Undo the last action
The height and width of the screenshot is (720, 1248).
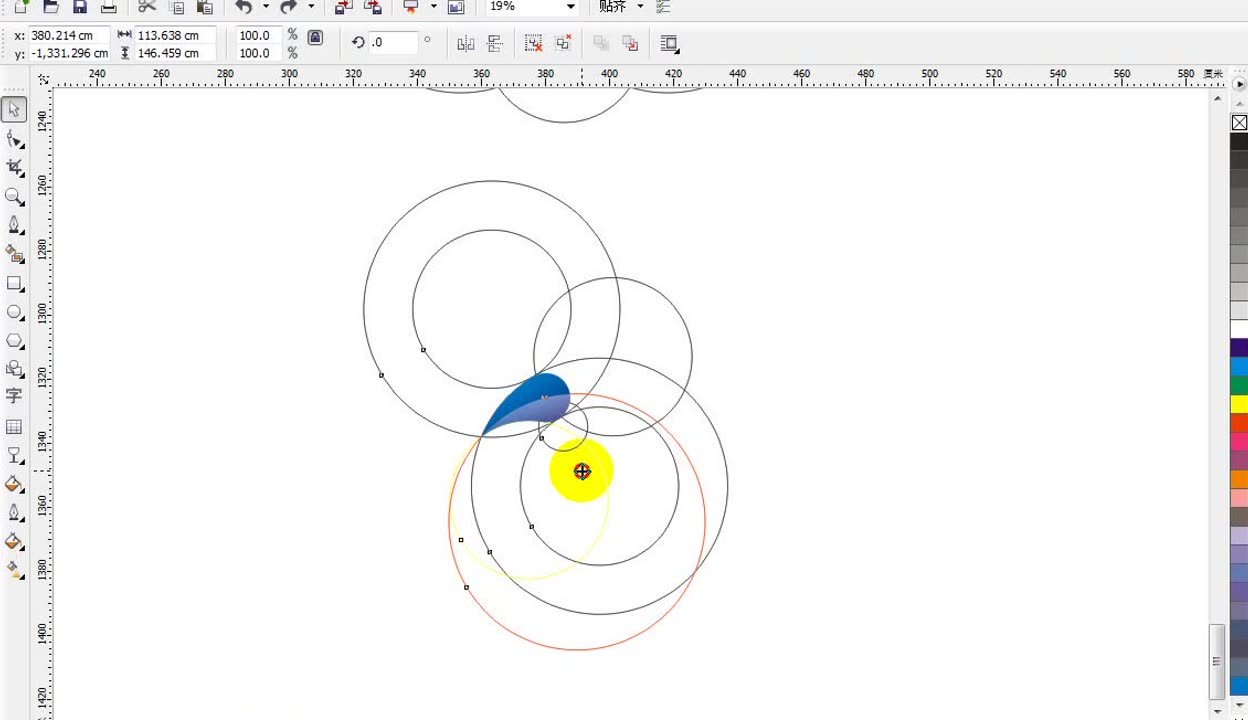pyautogui.click(x=243, y=6)
